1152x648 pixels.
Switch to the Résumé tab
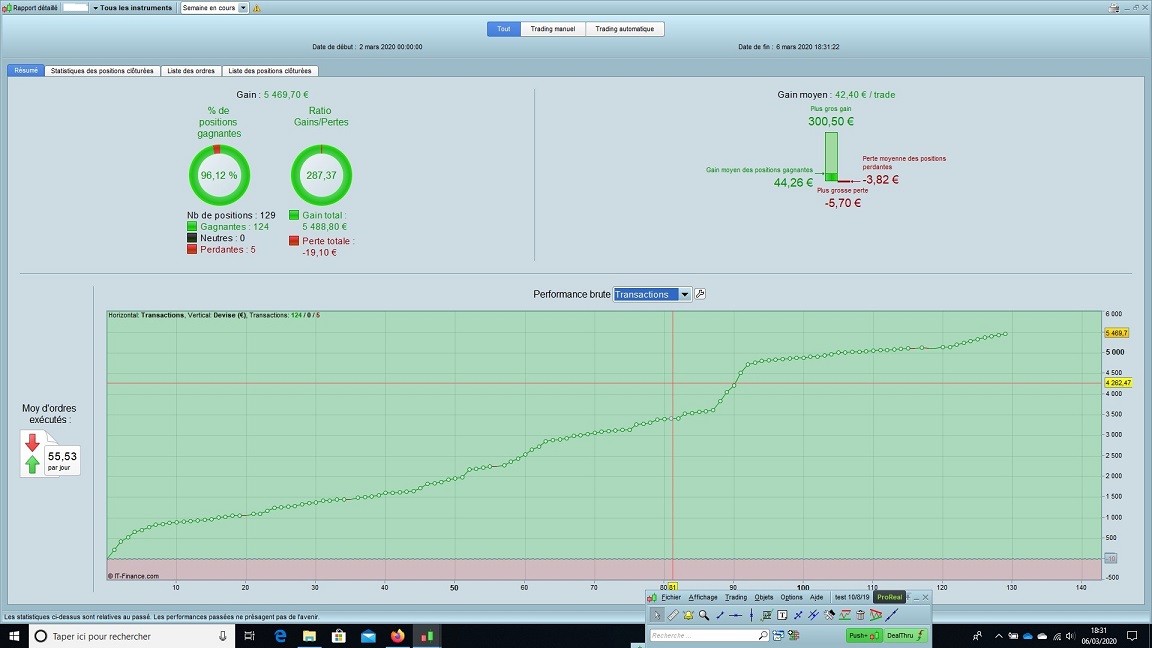click(26, 71)
